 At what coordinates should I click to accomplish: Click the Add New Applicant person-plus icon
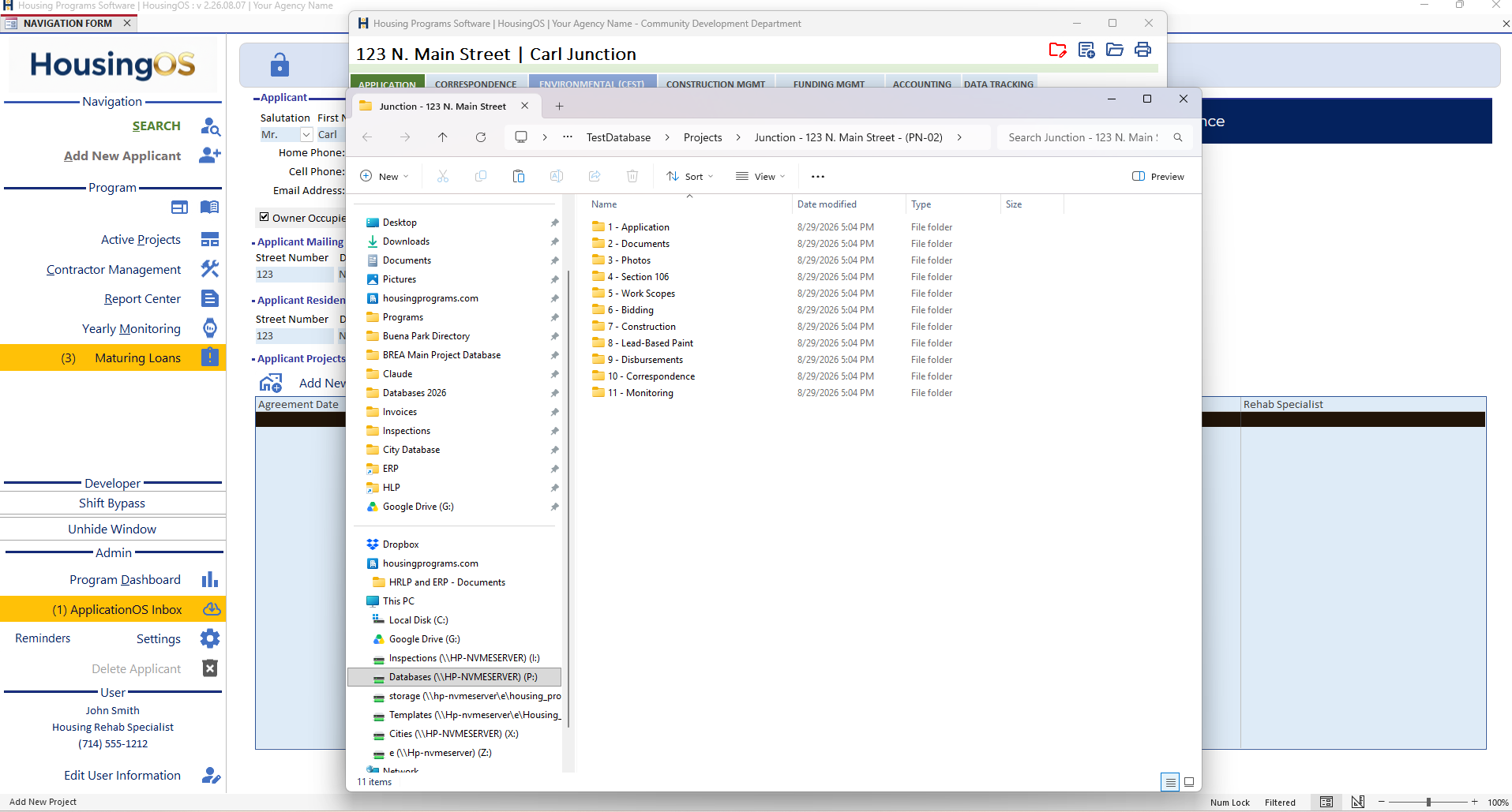click(x=210, y=155)
